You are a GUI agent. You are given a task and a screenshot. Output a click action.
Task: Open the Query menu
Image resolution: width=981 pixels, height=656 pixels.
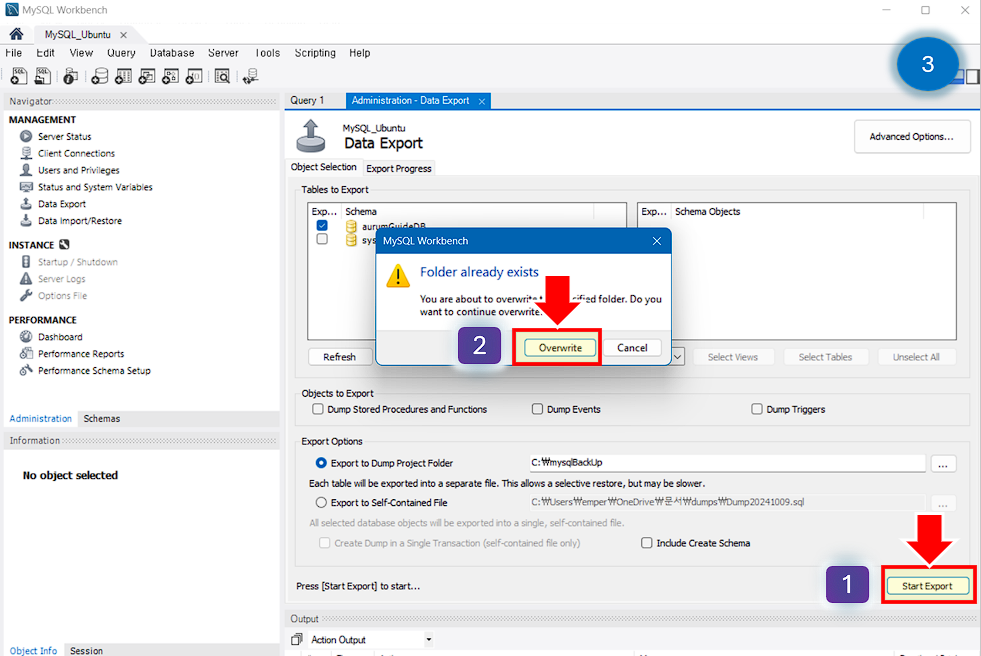point(121,53)
